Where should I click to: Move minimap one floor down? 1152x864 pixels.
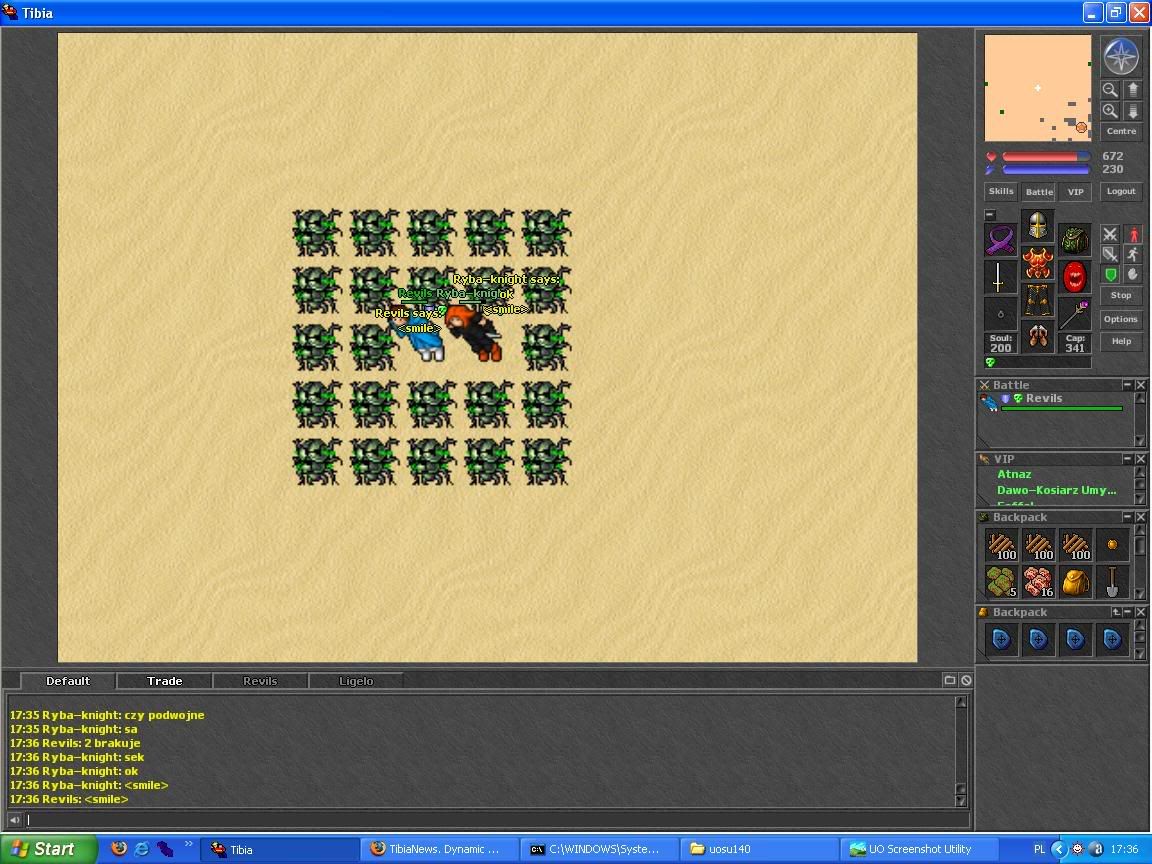pyautogui.click(x=1133, y=111)
